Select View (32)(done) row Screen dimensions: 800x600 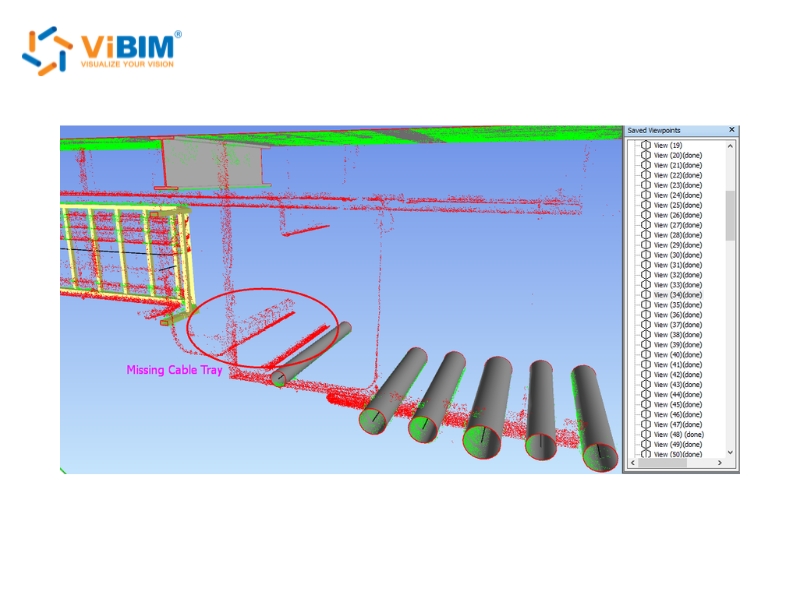coord(678,275)
